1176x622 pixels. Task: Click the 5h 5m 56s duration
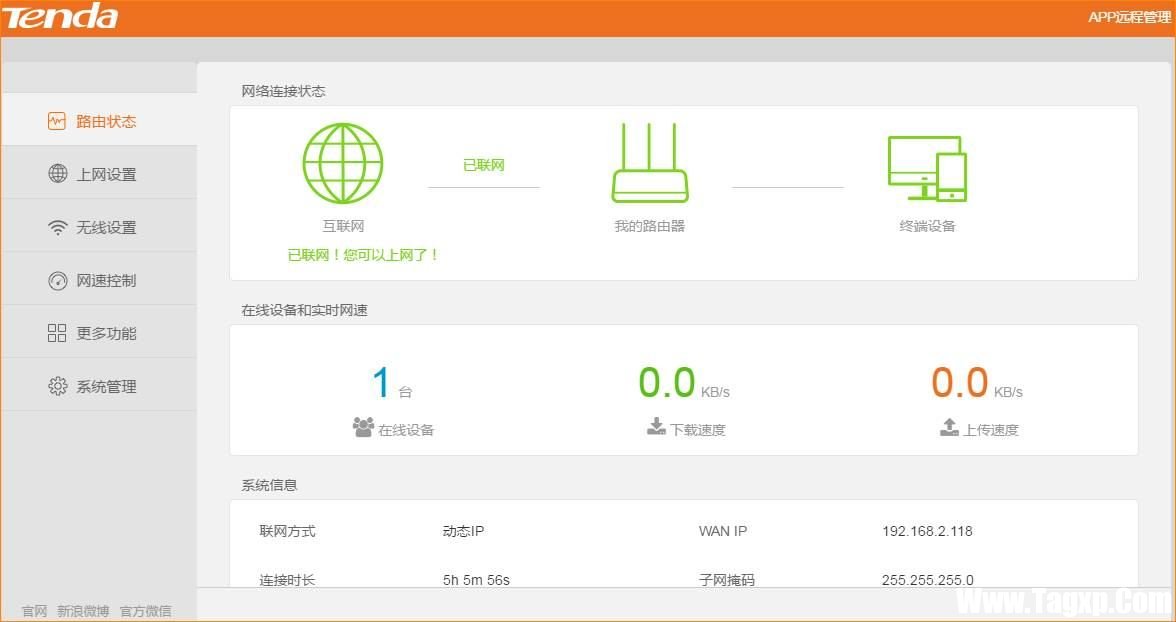tap(476, 580)
